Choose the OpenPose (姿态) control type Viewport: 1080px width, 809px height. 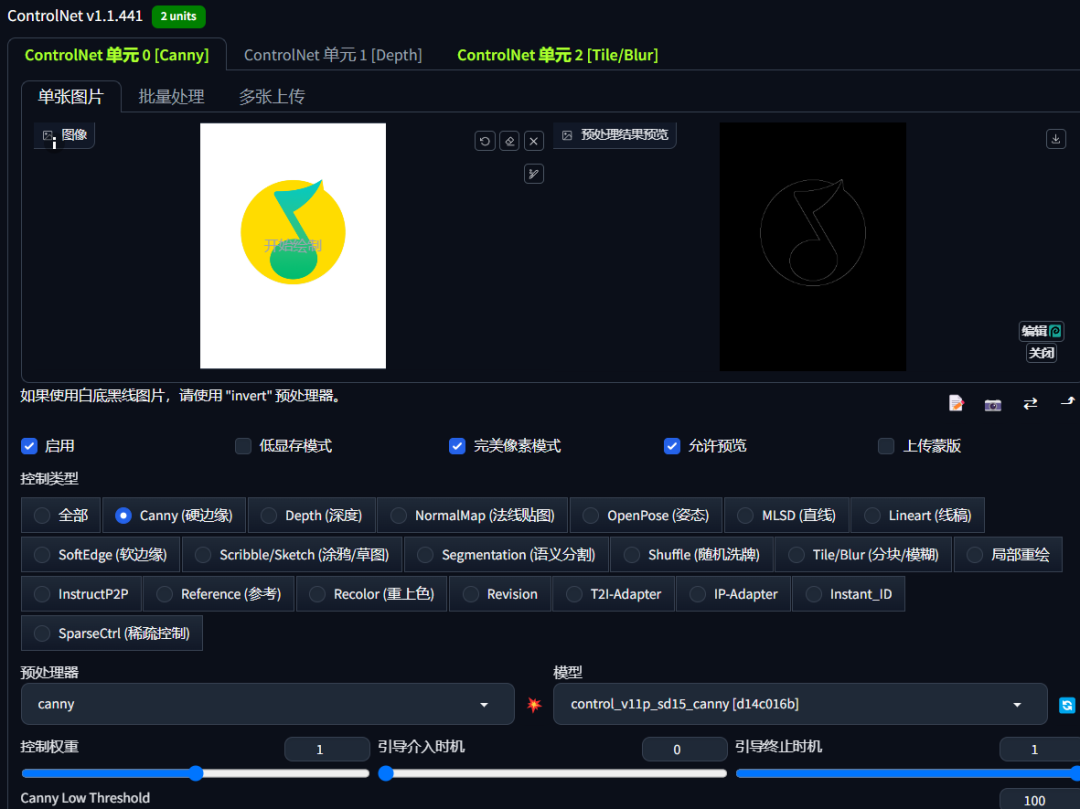coord(646,515)
